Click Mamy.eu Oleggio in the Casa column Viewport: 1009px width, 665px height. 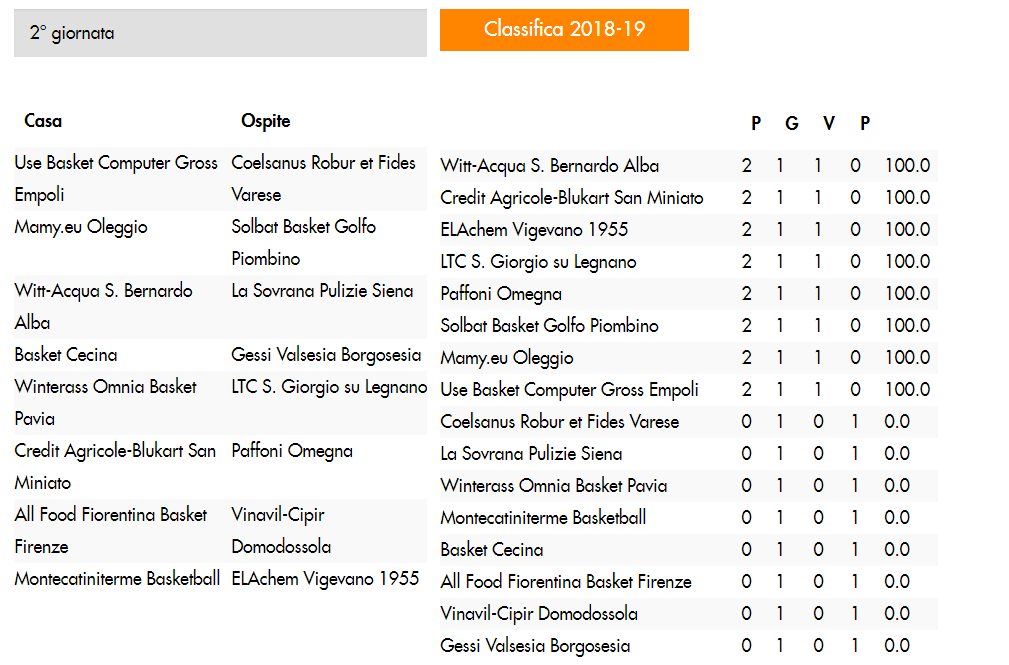pyautogui.click(x=81, y=227)
